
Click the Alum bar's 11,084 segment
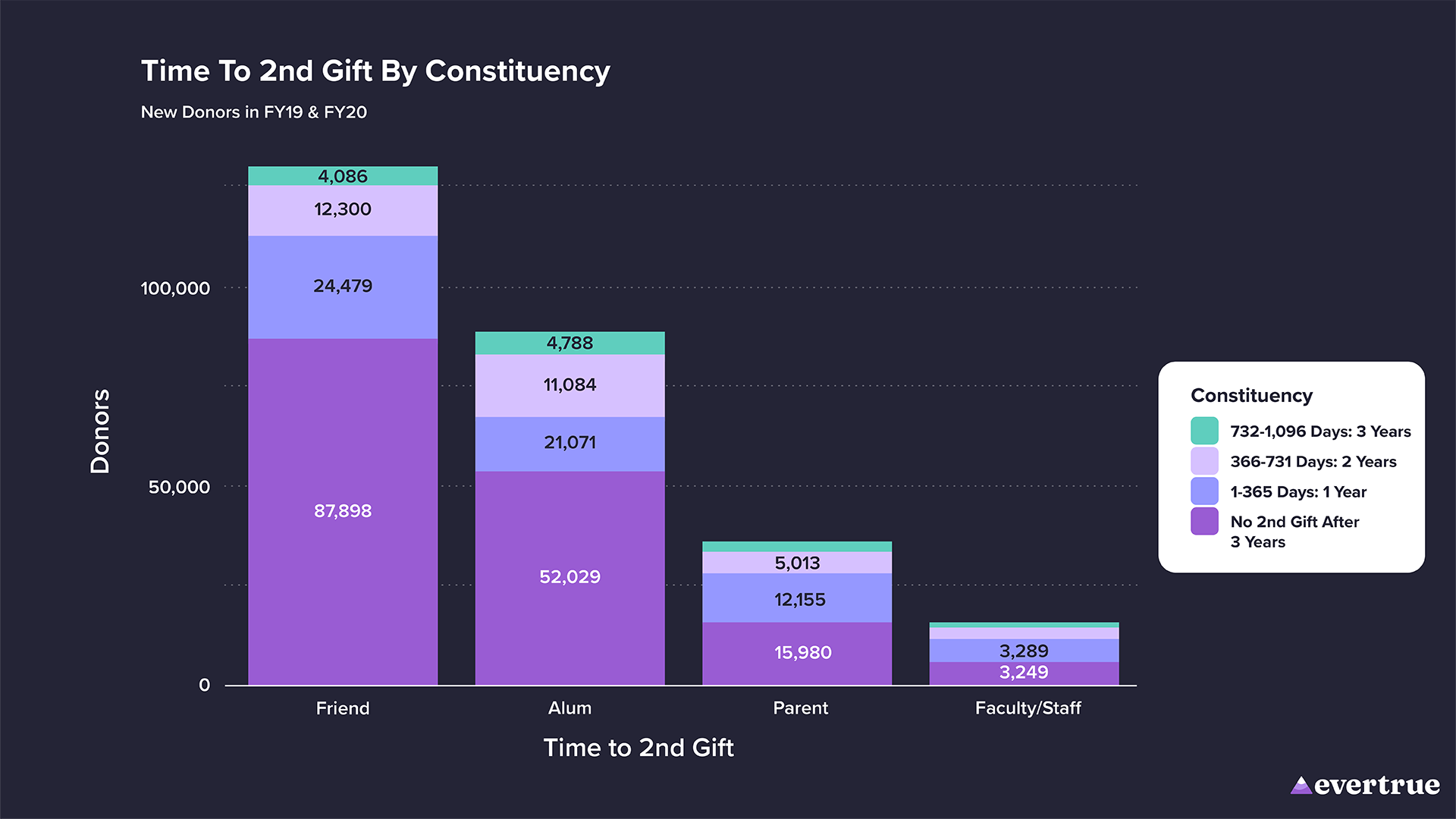tap(570, 385)
